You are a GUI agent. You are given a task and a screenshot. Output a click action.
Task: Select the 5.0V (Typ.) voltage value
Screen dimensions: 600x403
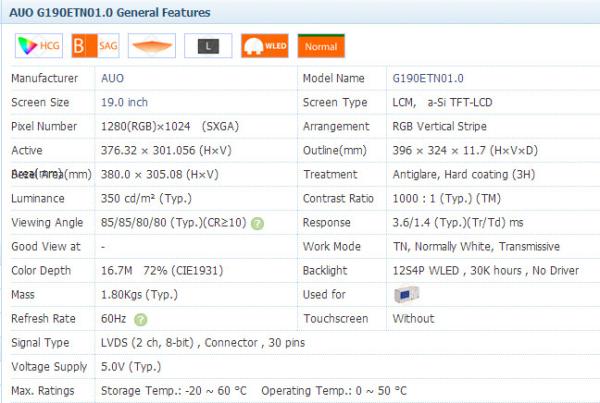pos(131,367)
